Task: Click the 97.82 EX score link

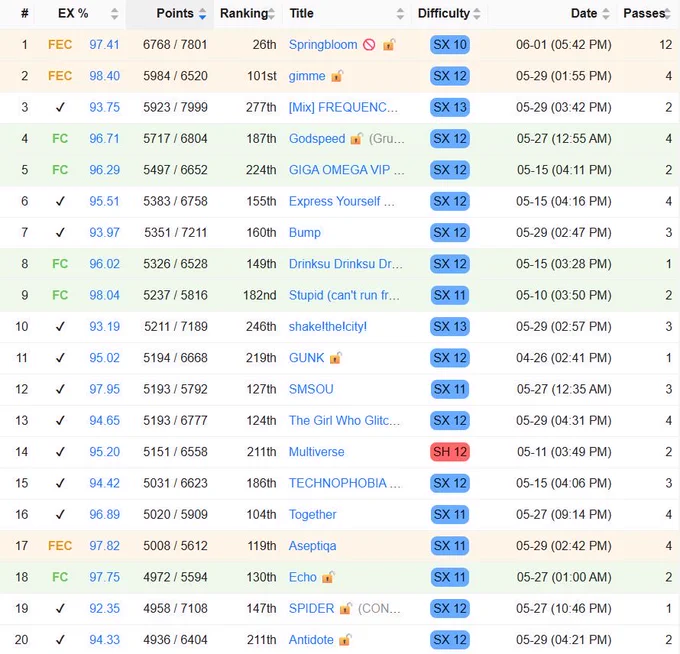Action: [x=104, y=546]
